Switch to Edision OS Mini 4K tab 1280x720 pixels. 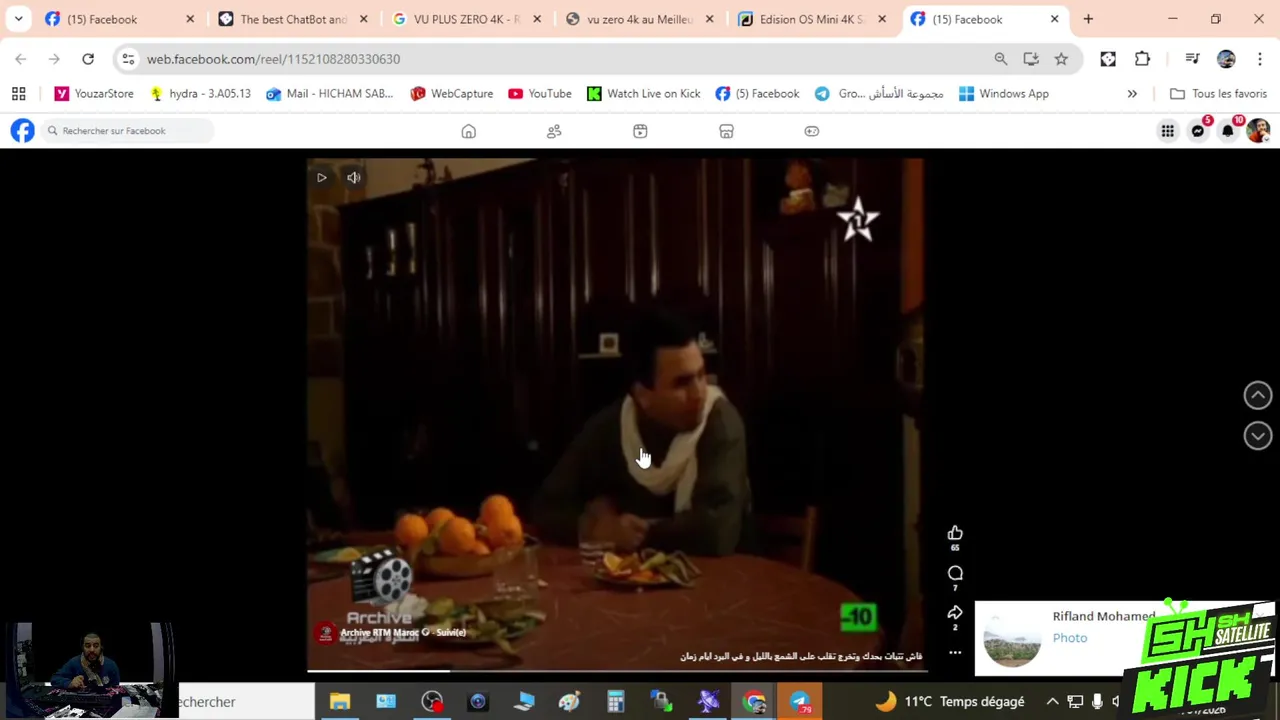812,19
